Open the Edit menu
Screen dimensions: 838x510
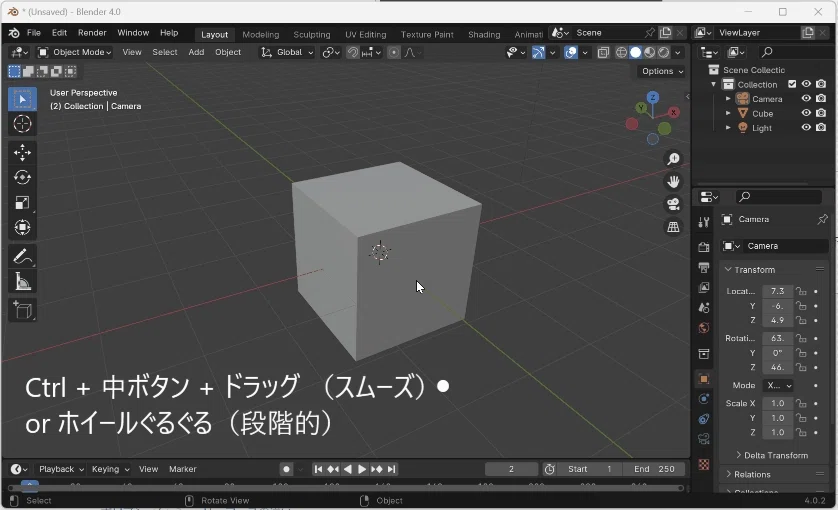click(x=59, y=33)
